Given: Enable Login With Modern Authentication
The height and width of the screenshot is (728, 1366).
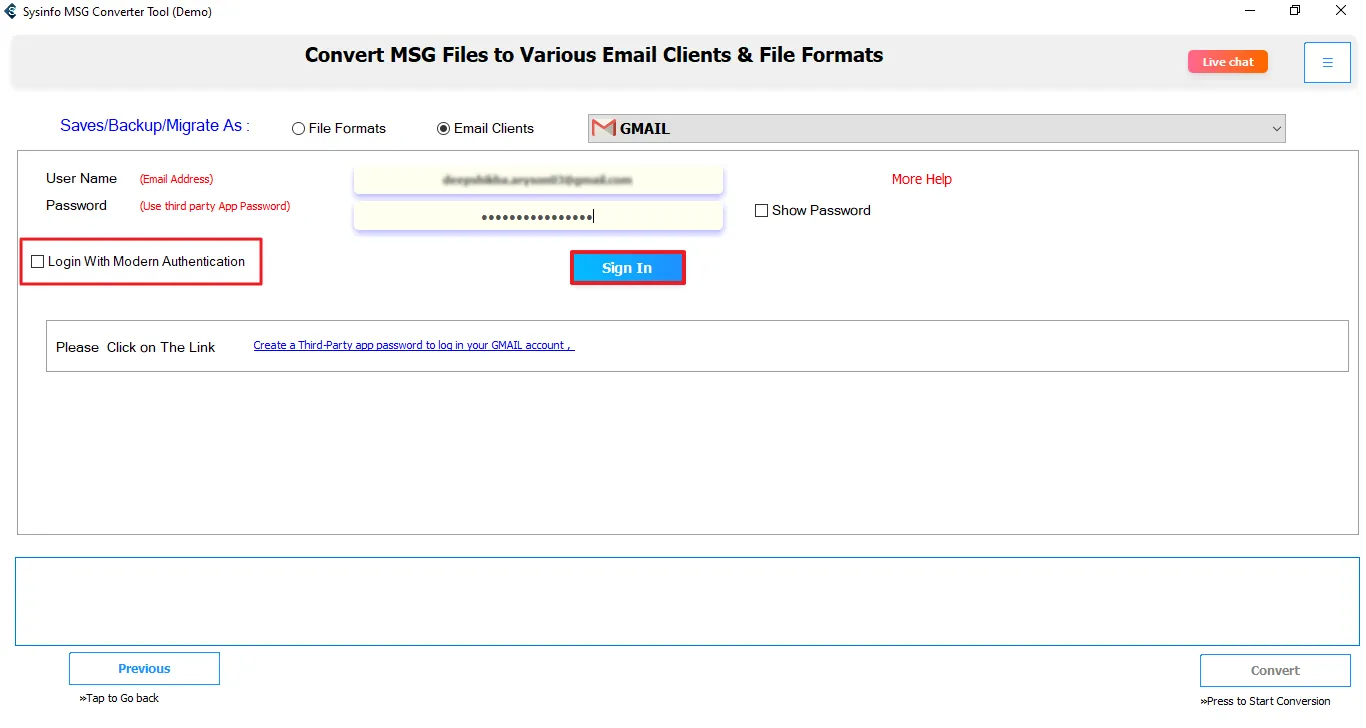Looking at the screenshot, I should click(38, 262).
